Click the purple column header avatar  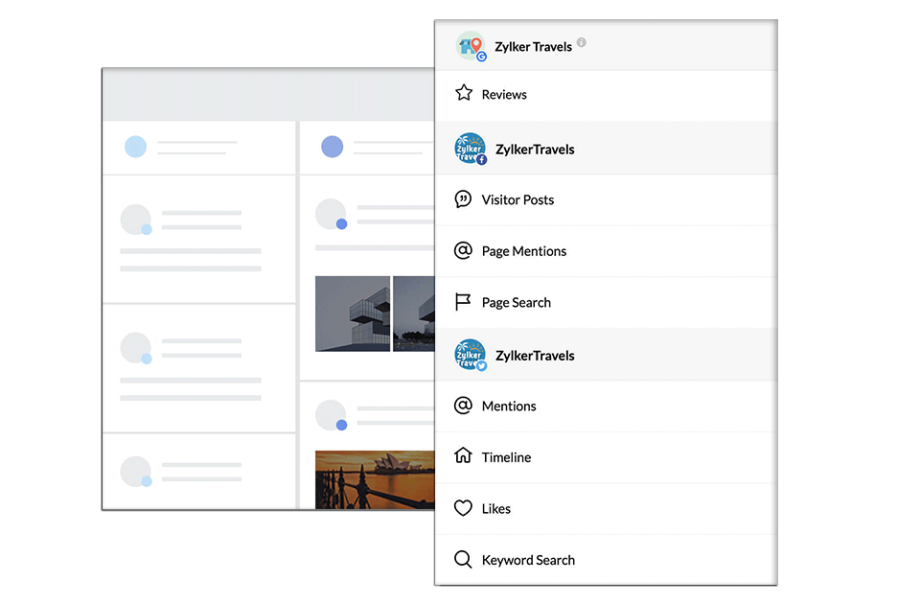(332, 147)
